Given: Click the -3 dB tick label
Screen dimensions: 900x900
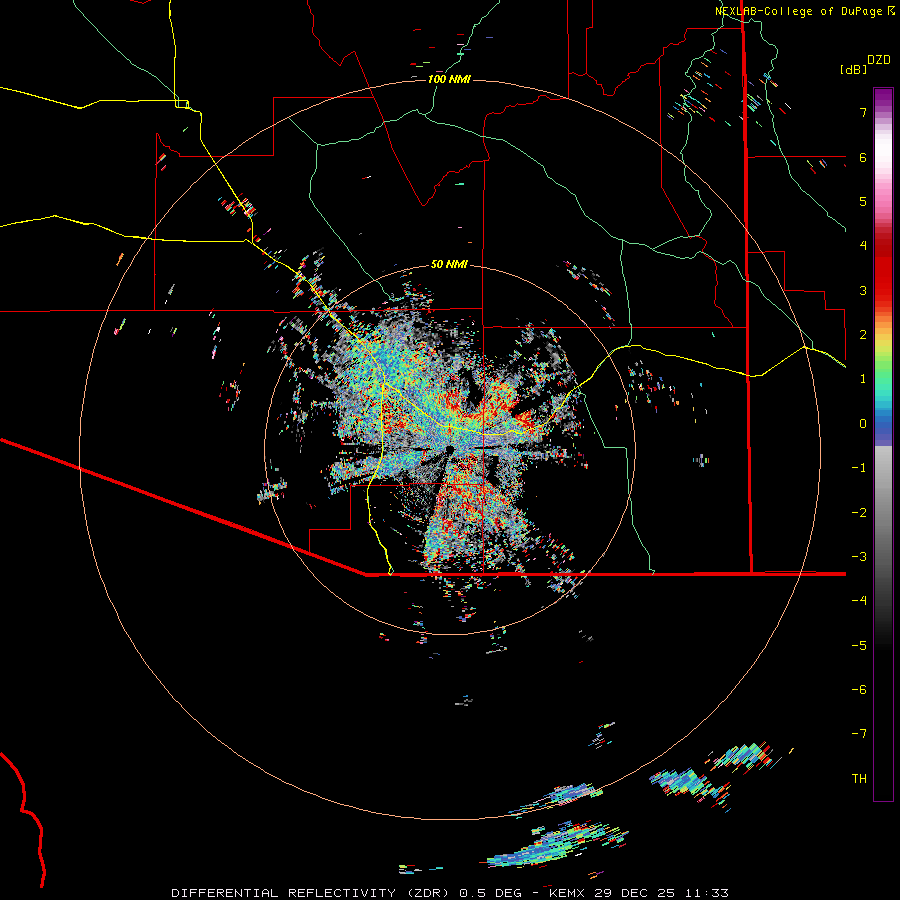Looking at the screenshot, I should tap(859, 557).
